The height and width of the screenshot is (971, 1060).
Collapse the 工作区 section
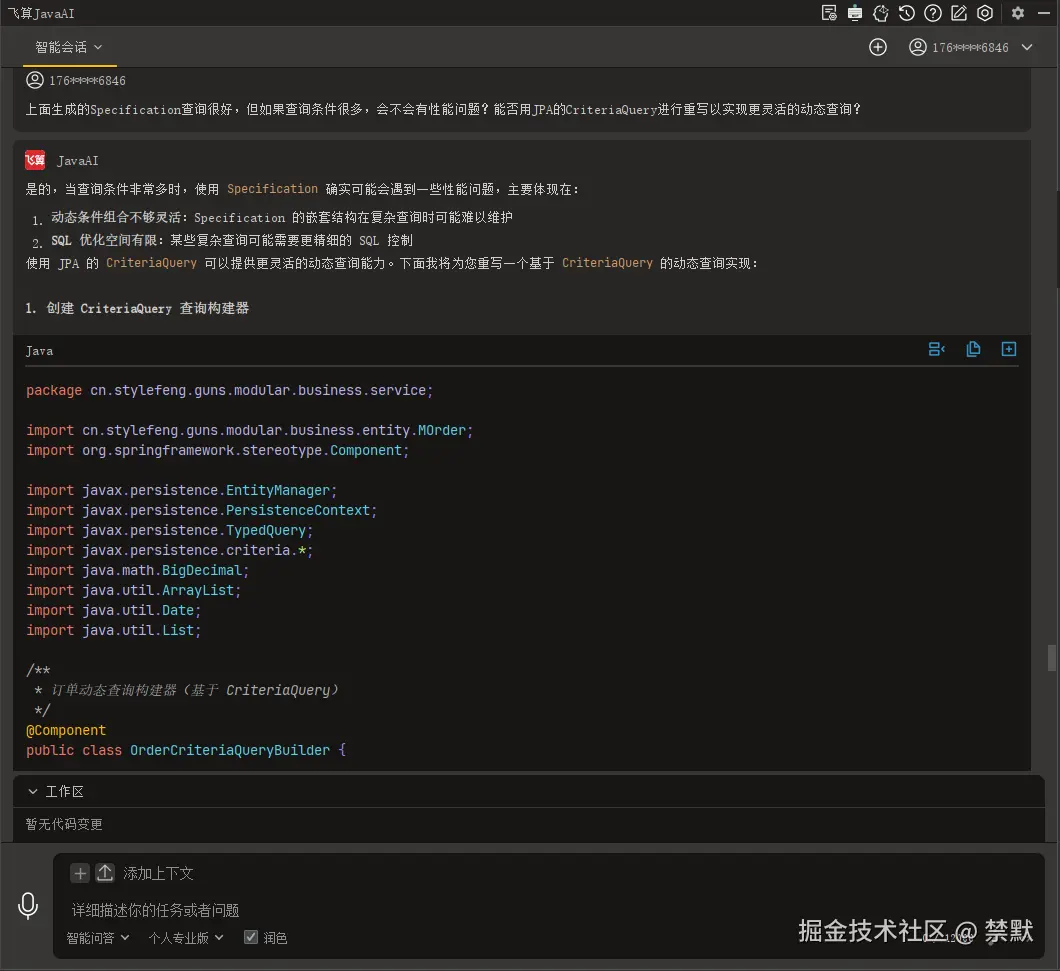32,791
